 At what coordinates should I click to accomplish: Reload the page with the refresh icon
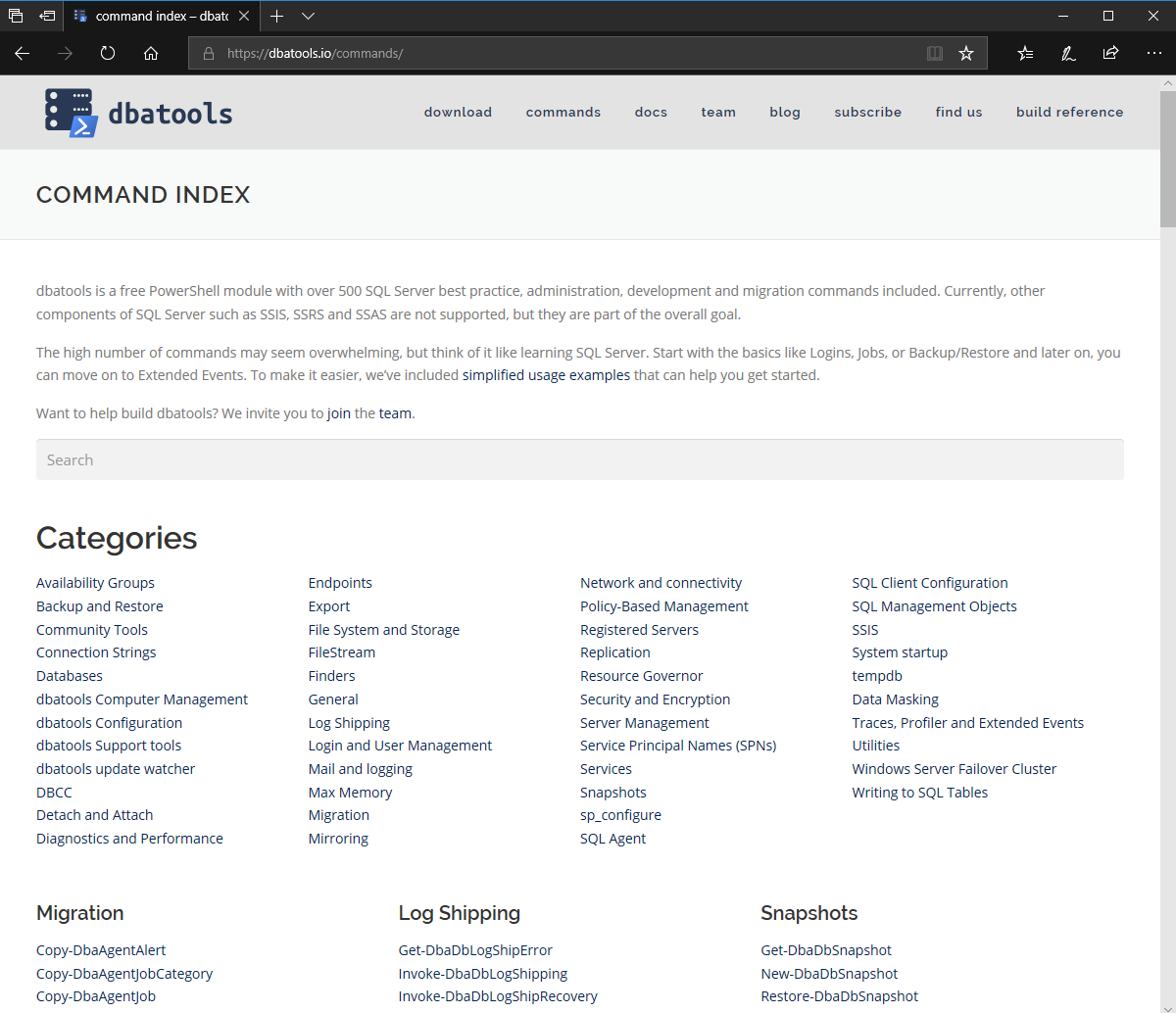(x=108, y=53)
